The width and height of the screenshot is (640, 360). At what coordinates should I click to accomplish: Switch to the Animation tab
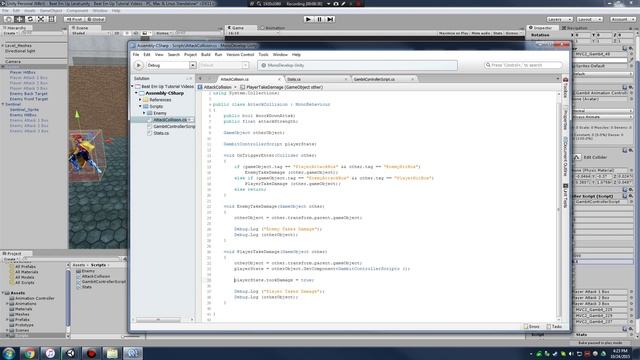pyautogui.click(x=273, y=28)
